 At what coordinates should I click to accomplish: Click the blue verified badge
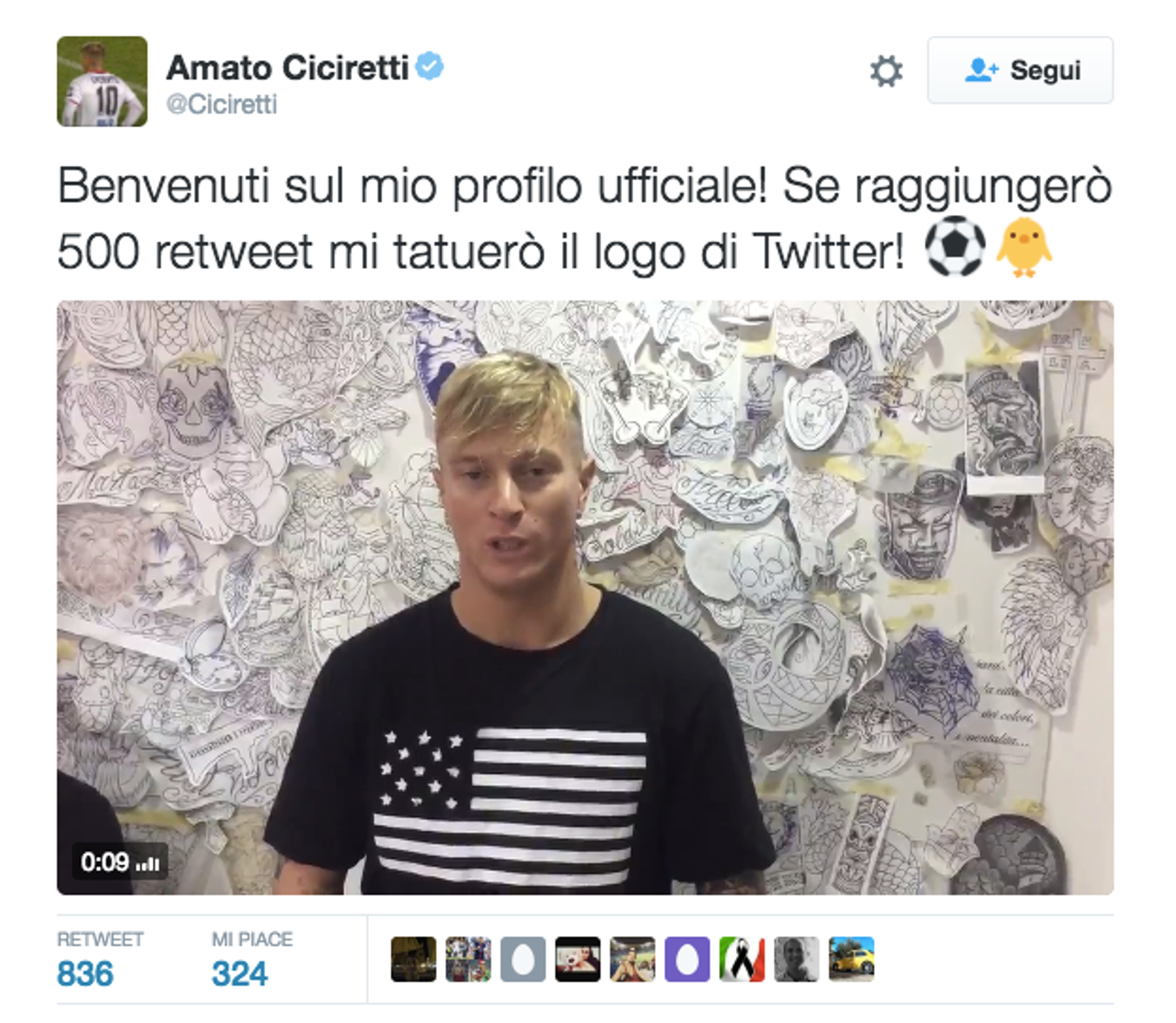(x=429, y=66)
